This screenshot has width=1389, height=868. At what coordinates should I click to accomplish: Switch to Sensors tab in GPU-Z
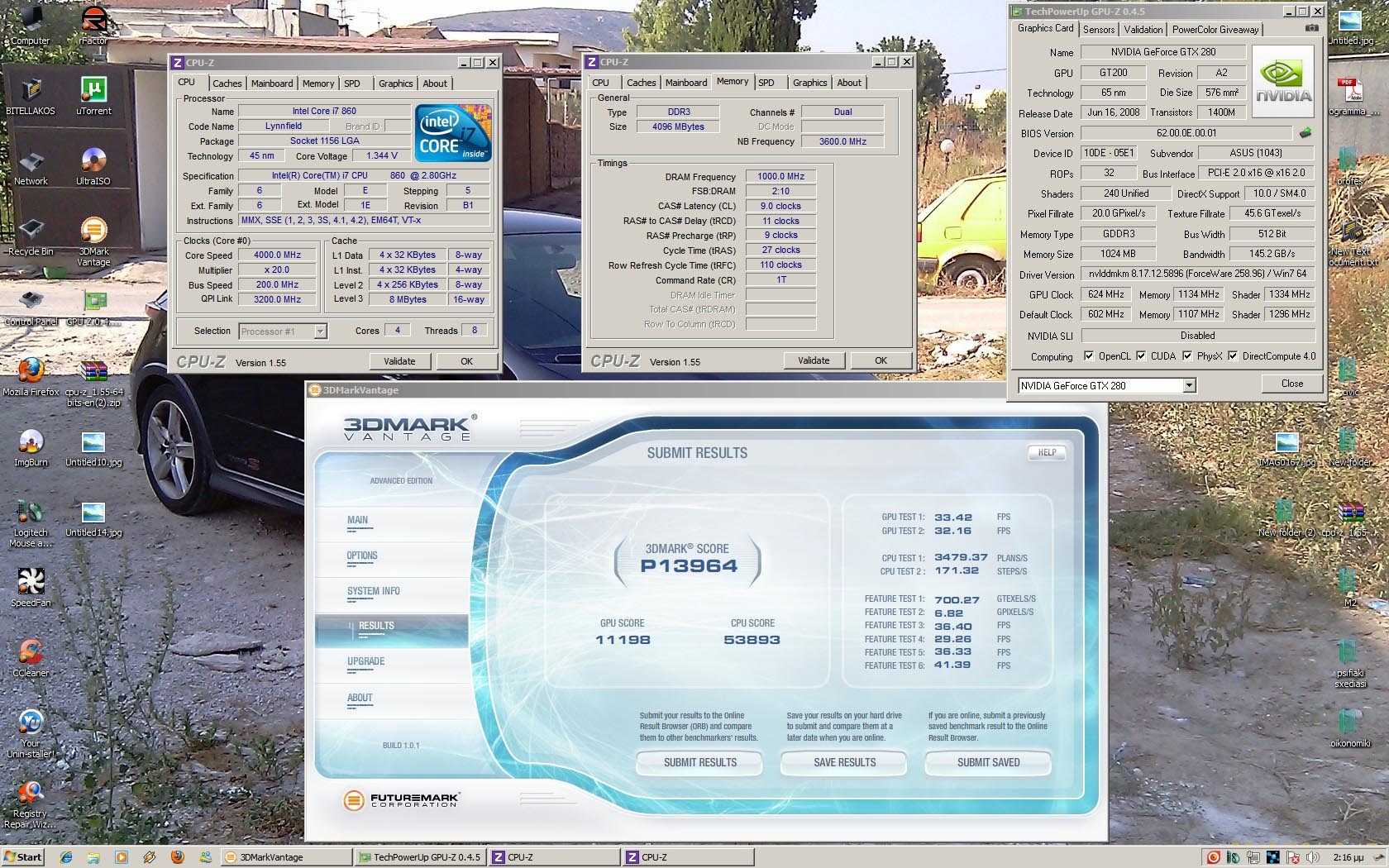pyautogui.click(x=1098, y=29)
